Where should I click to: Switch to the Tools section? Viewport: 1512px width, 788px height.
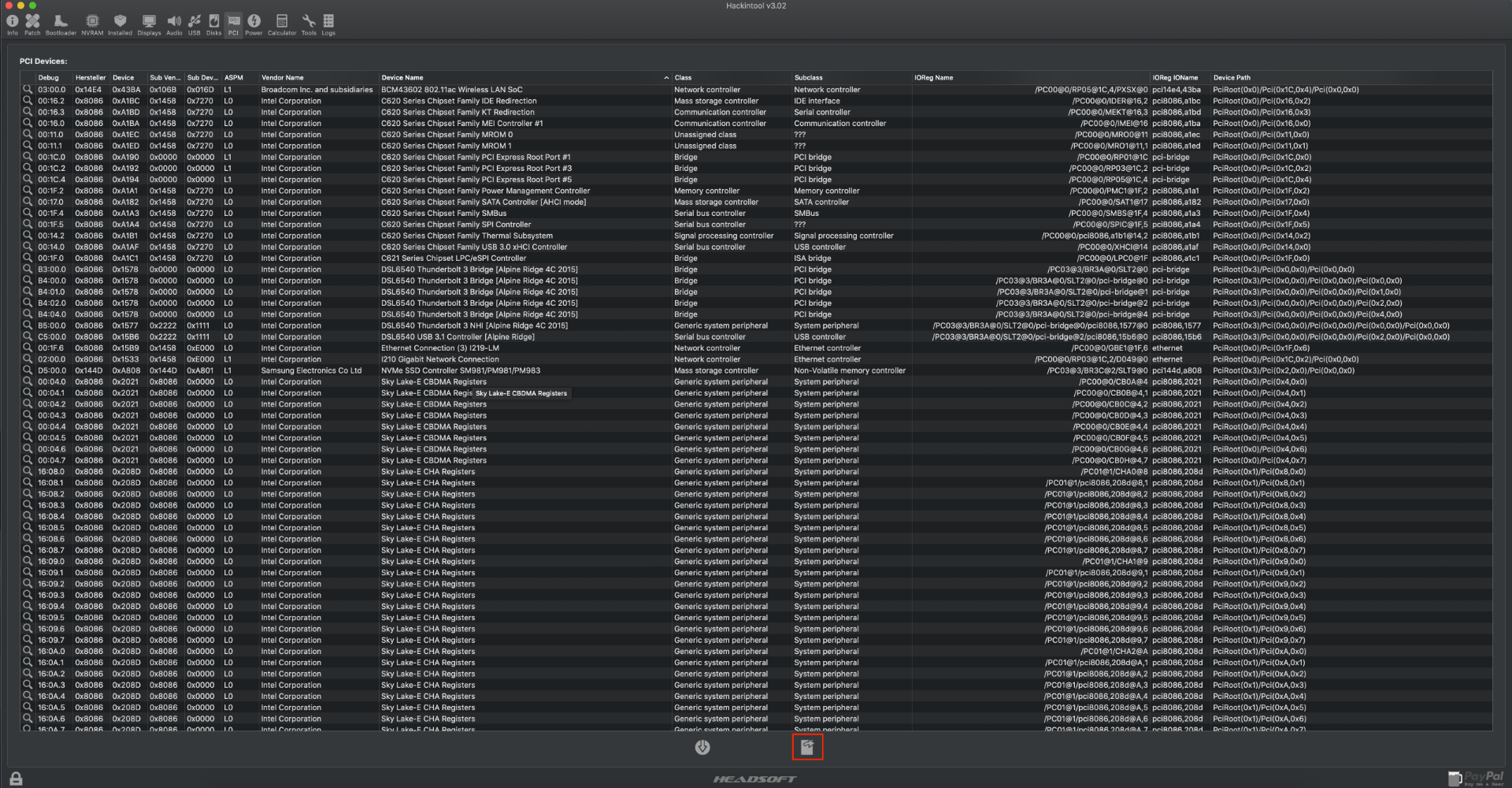(309, 24)
